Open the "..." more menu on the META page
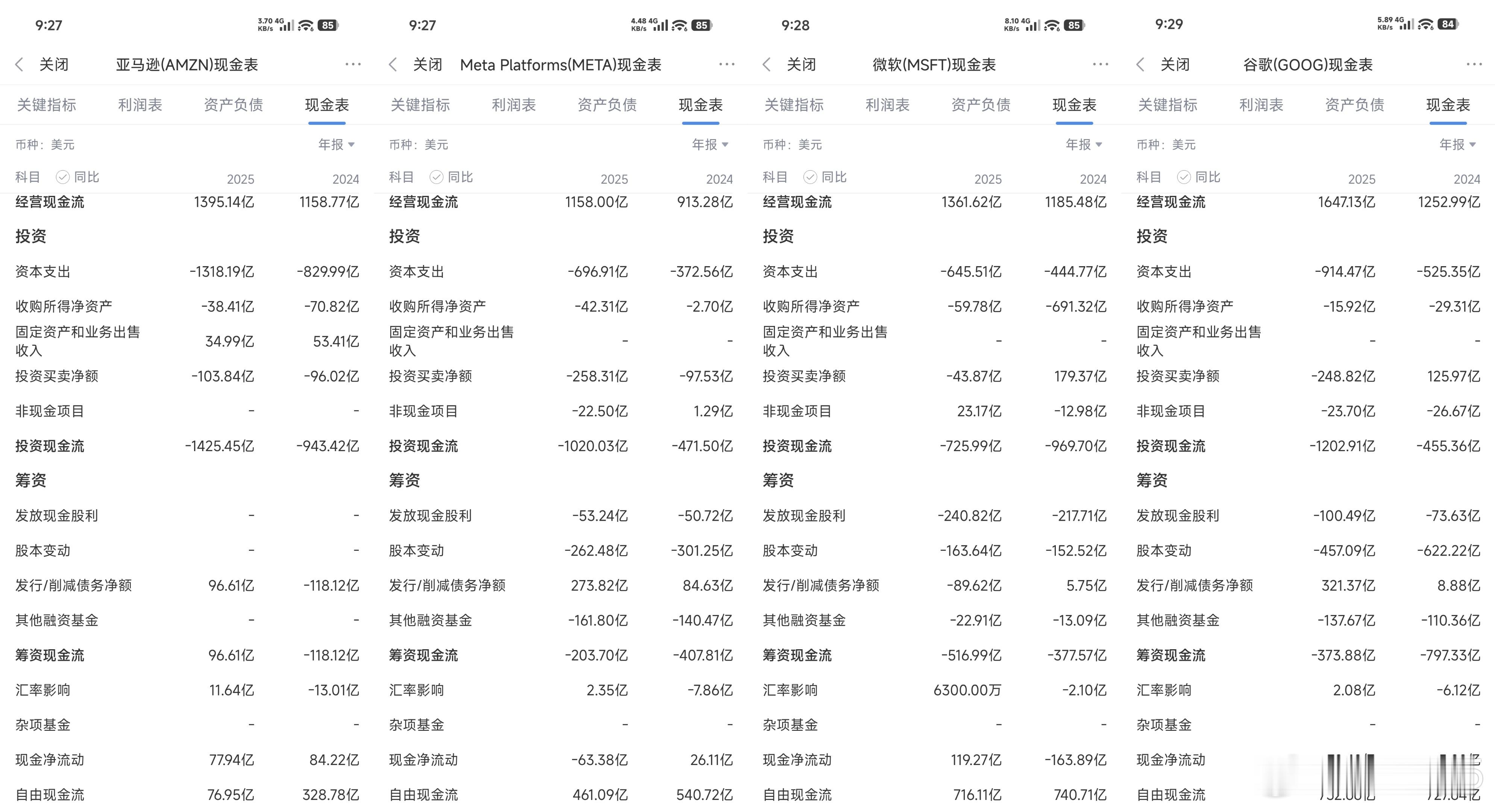This screenshot has height=812, width=1495. (726, 64)
